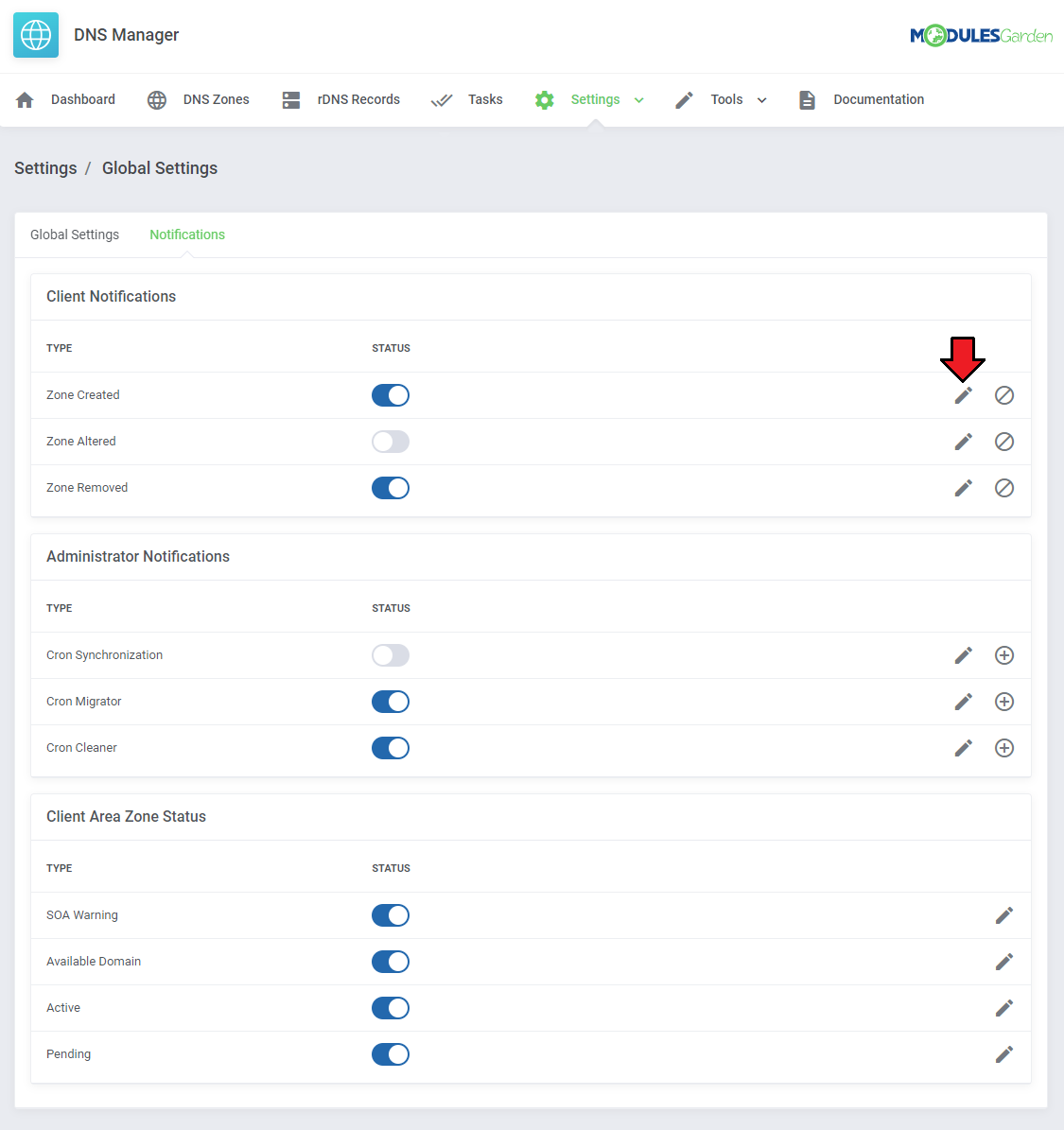Viewport: 1064px width, 1130px height.
Task: Click the DNS Manager globe logo
Action: pos(36,35)
